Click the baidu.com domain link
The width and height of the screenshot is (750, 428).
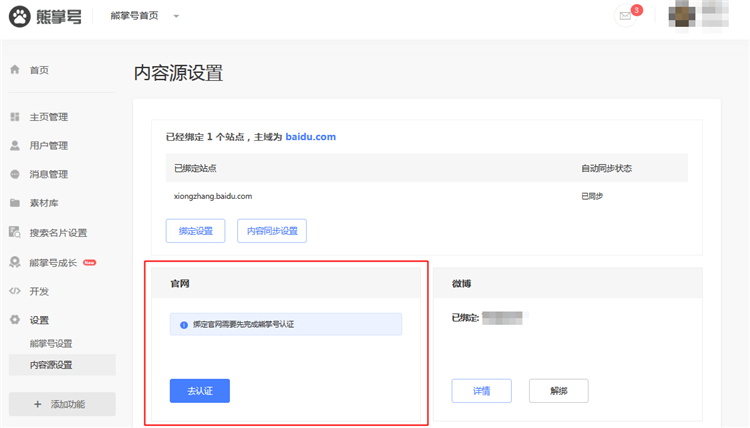click(x=310, y=136)
